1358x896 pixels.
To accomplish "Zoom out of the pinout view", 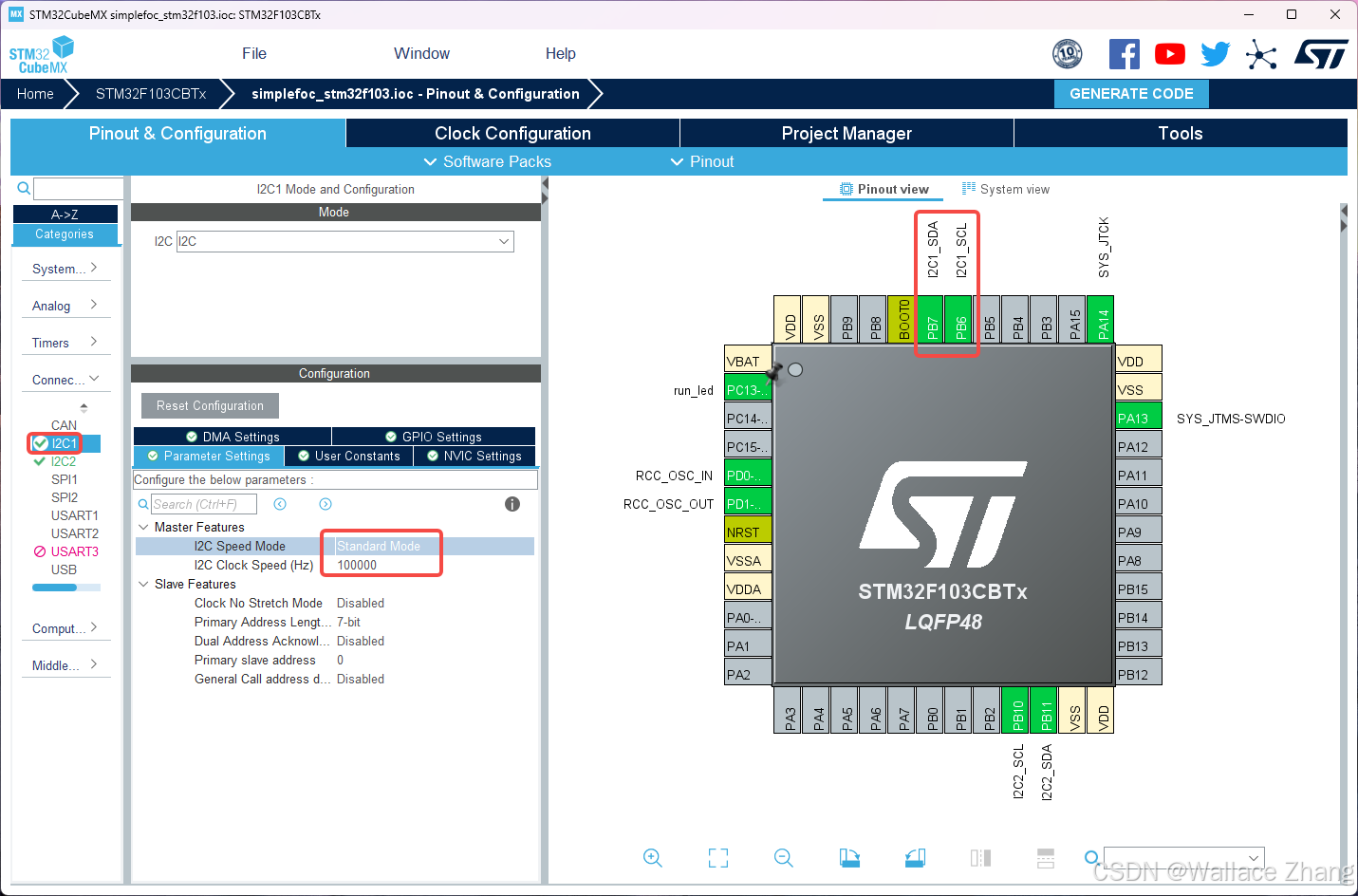I will click(783, 857).
